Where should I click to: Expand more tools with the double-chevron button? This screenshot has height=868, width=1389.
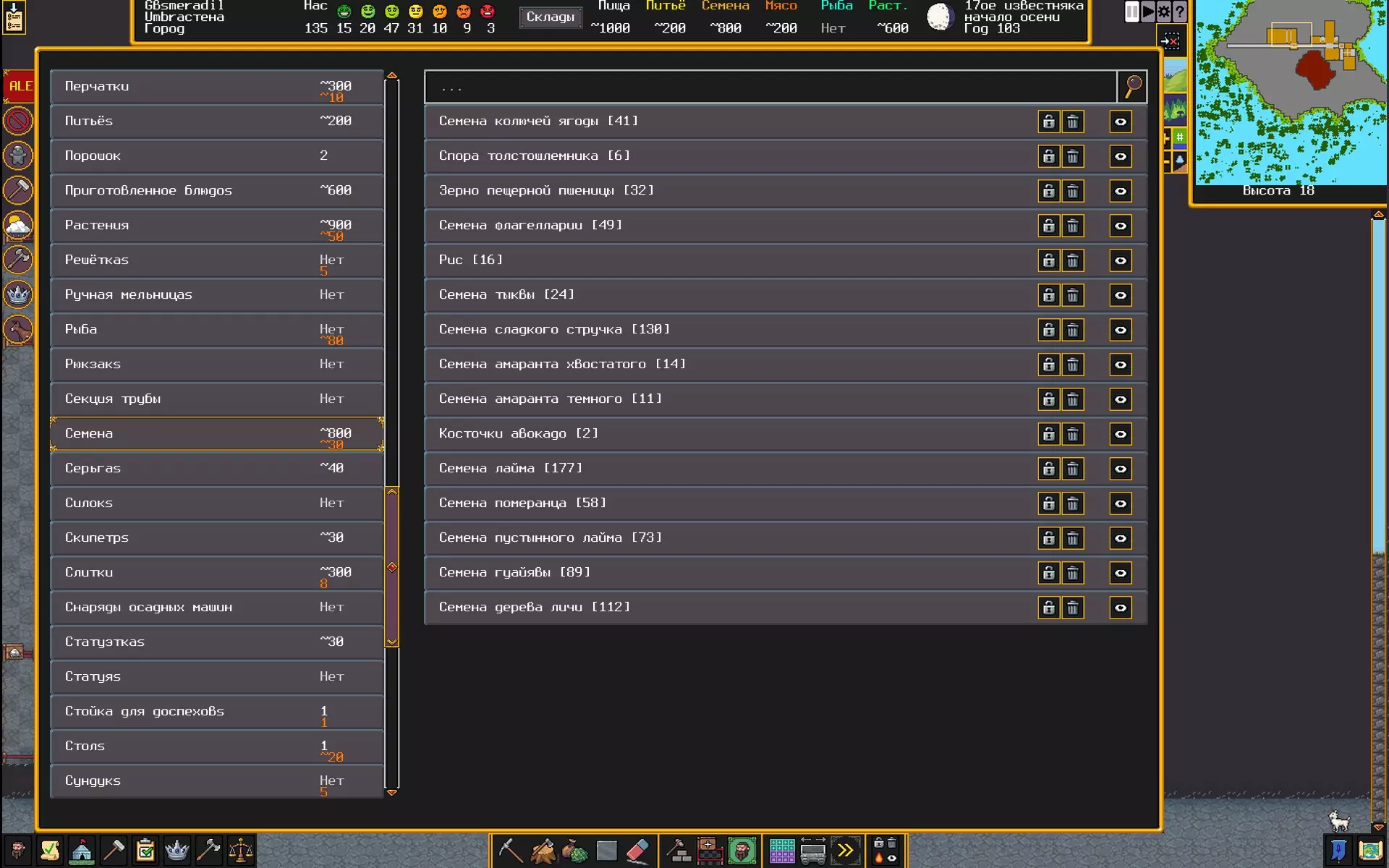[845, 851]
